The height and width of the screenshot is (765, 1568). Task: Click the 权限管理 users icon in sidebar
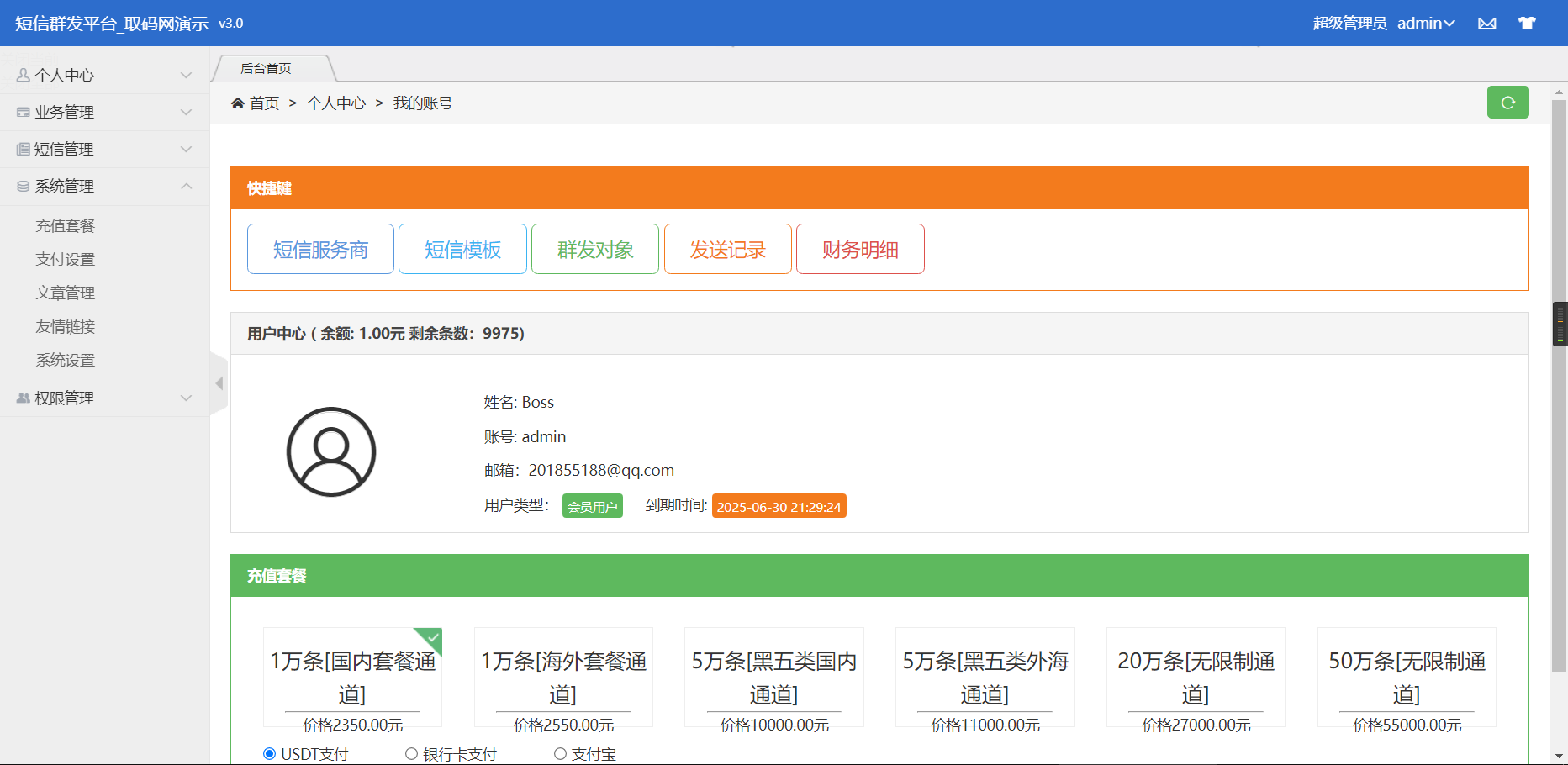[x=24, y=398]
